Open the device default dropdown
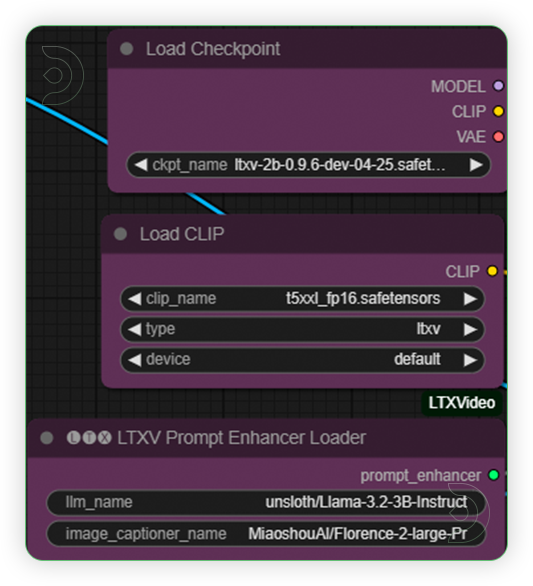This screenshot has width=533, height=586. pos(302,360)
